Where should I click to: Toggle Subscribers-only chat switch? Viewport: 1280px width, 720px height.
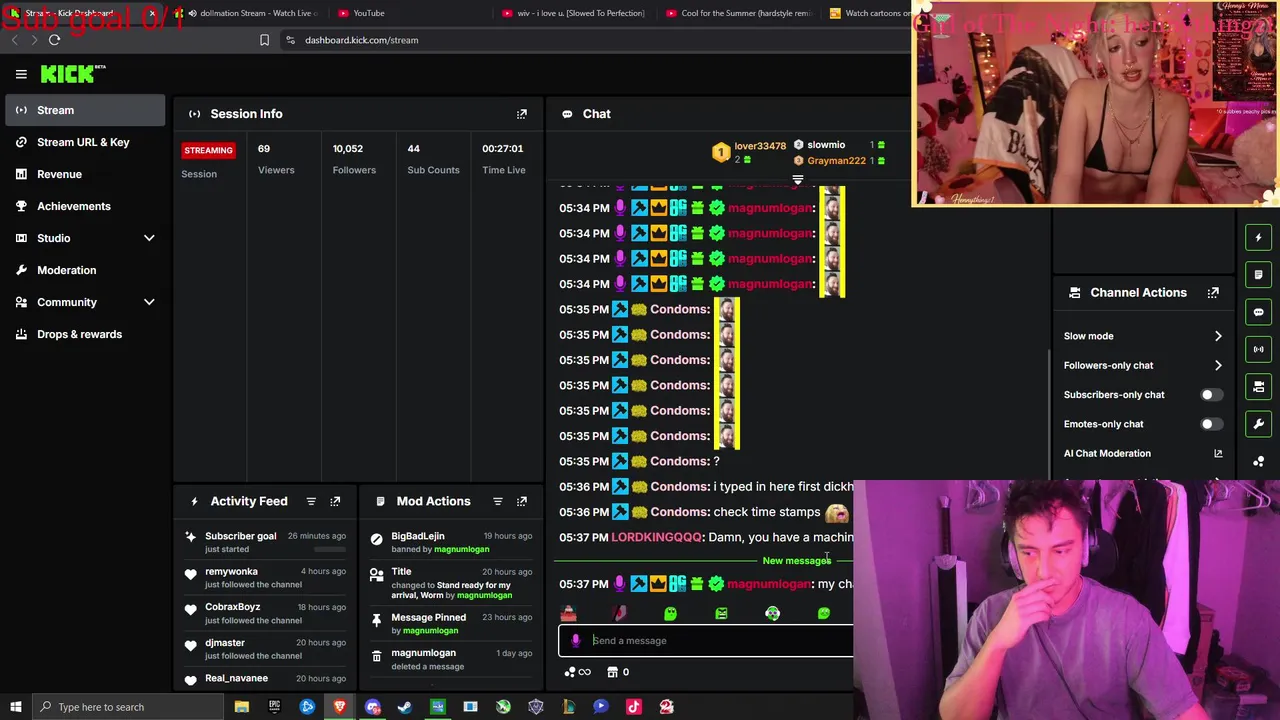coord(1210,395)
